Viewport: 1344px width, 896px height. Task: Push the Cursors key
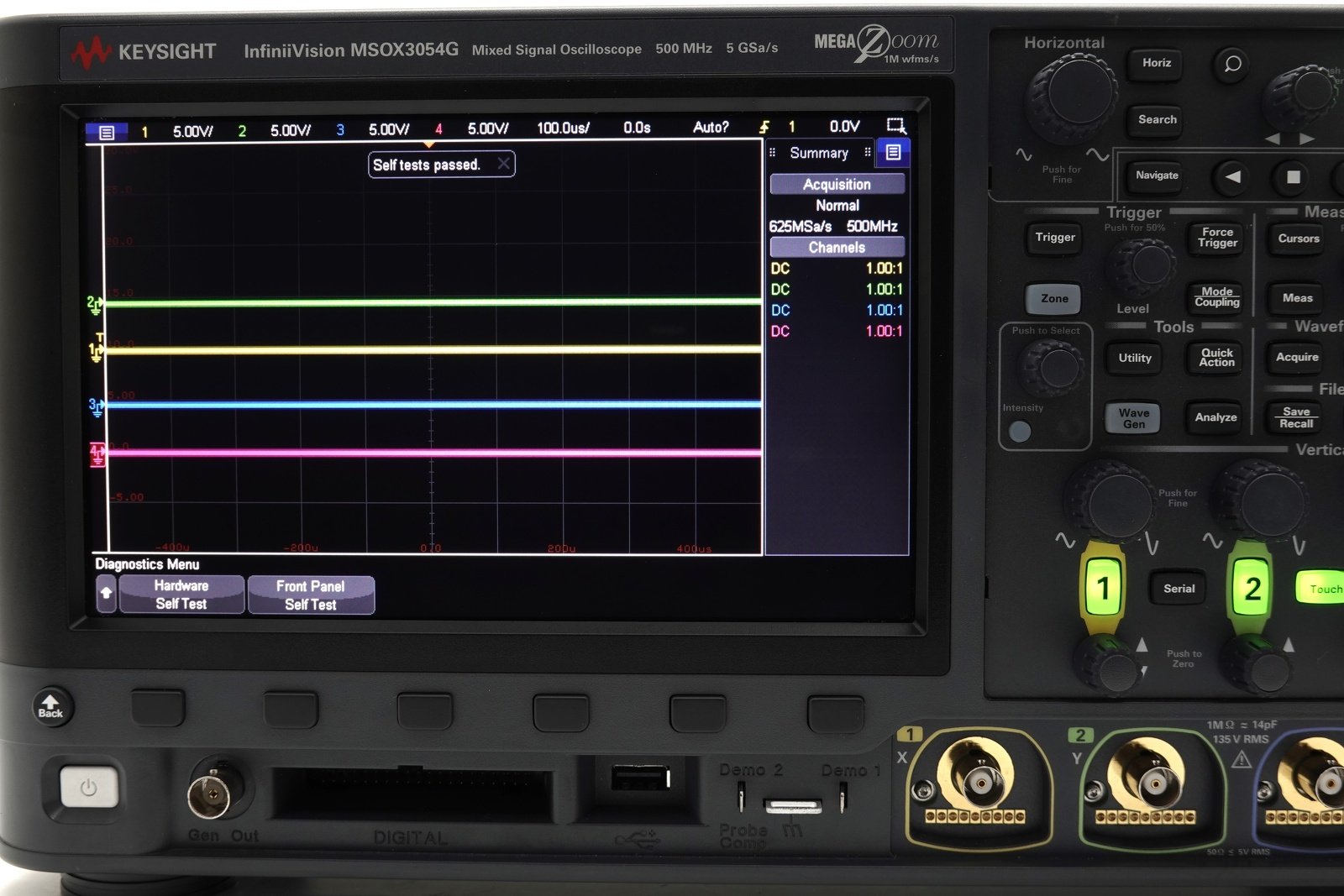click(x=1298, y=238)
